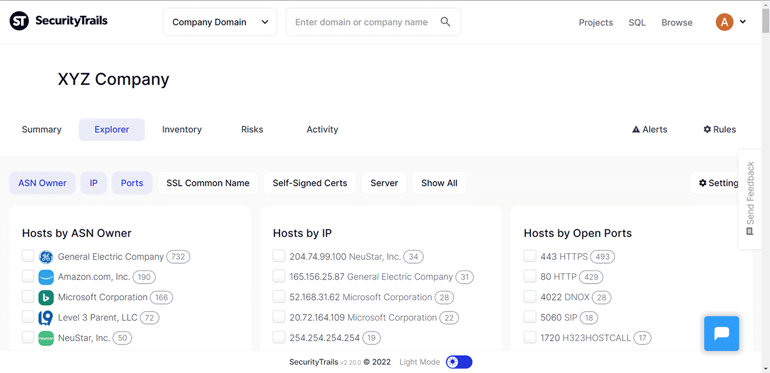This screenshot has height=373, width=770.
Task: Select the Explorer tab
Action: point(112,130)
